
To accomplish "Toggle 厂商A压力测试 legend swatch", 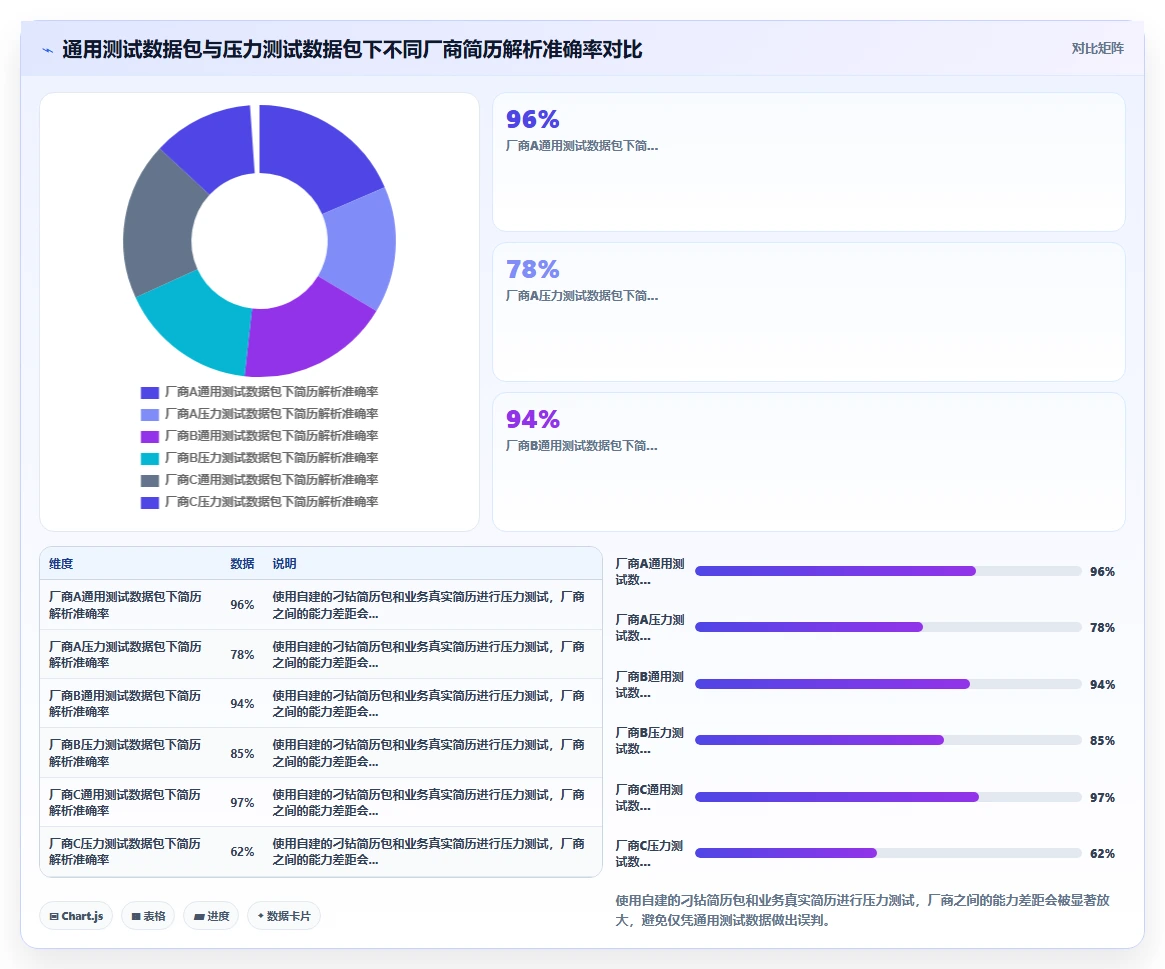I will [149, 415].
